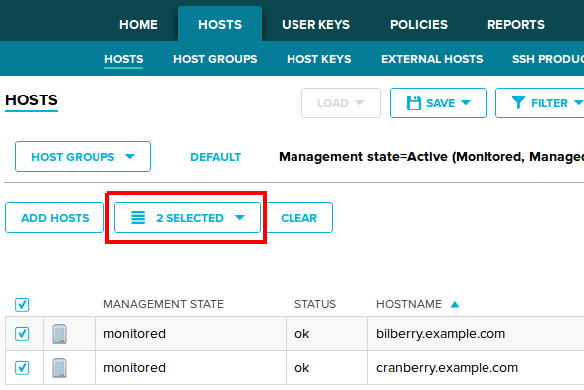
Task: Switch to the USER KEYS tab
Action: [x=316, y=25]
